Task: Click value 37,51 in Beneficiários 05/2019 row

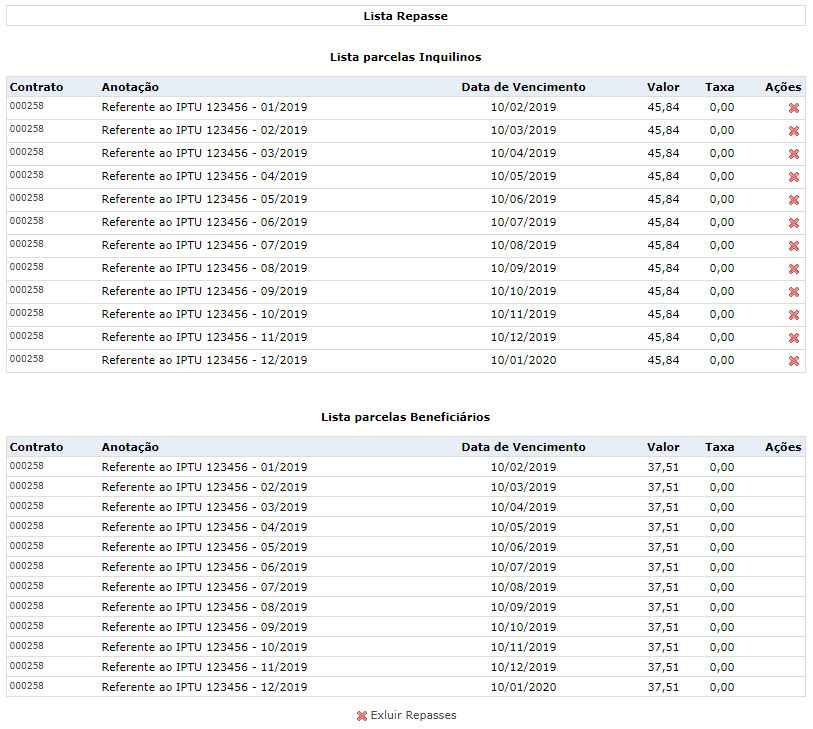Action: point(663,547)
